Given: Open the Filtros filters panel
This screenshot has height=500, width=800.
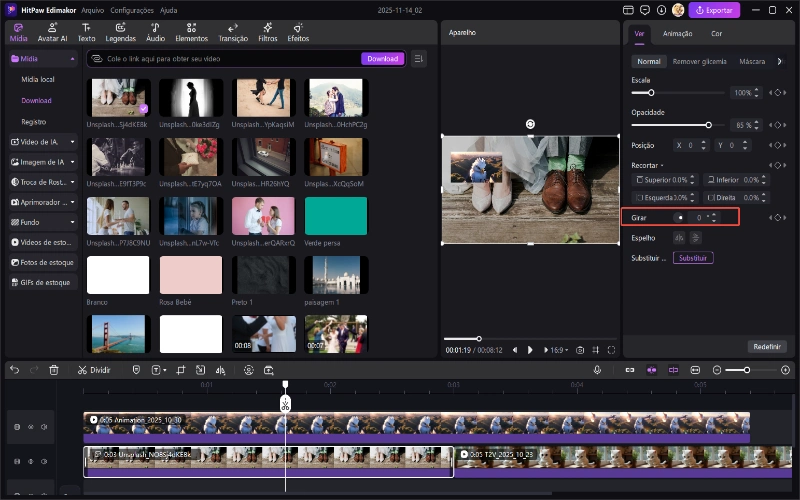Looking at the screenshot, I should 267,32.
